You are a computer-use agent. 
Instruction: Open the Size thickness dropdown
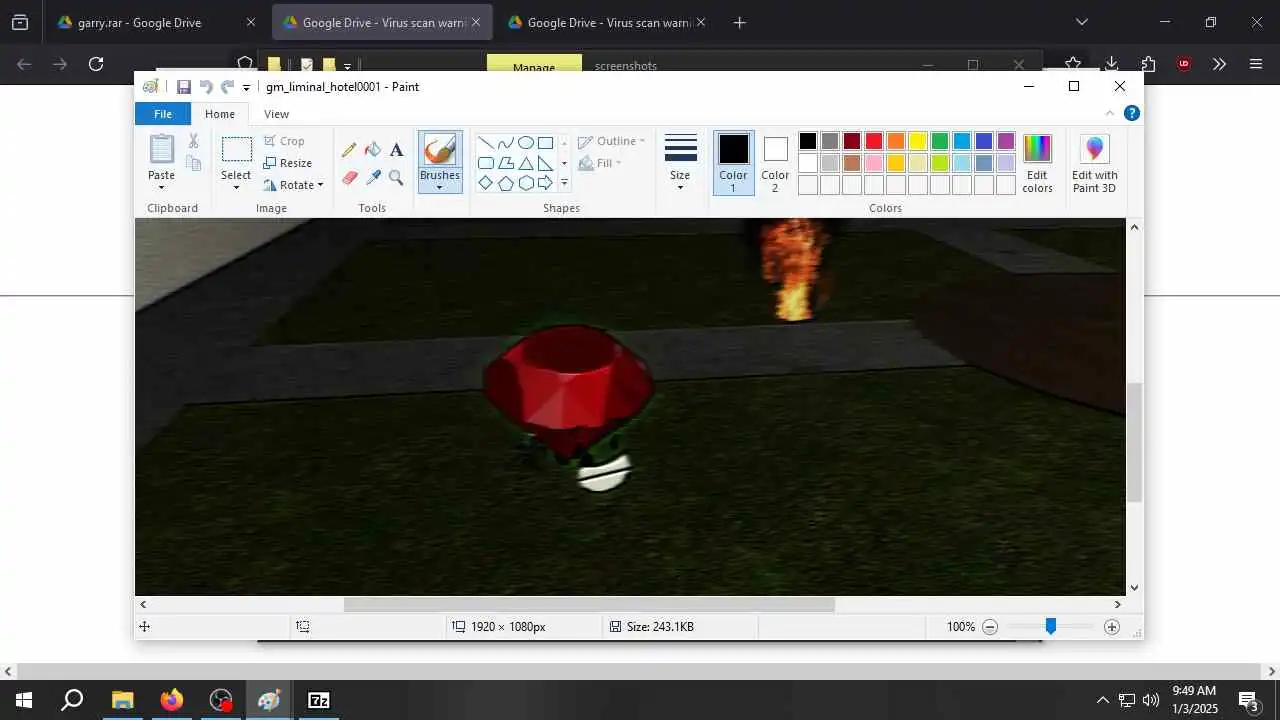pyautogui.click(x=680, y=164)
